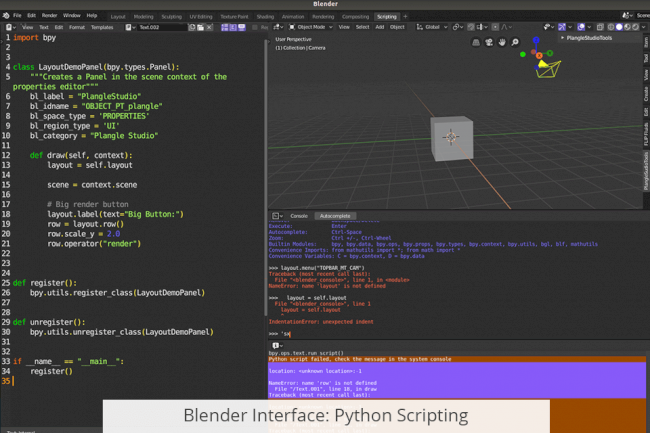Click the Autocomplete button in the console

[x=335, y=216]
